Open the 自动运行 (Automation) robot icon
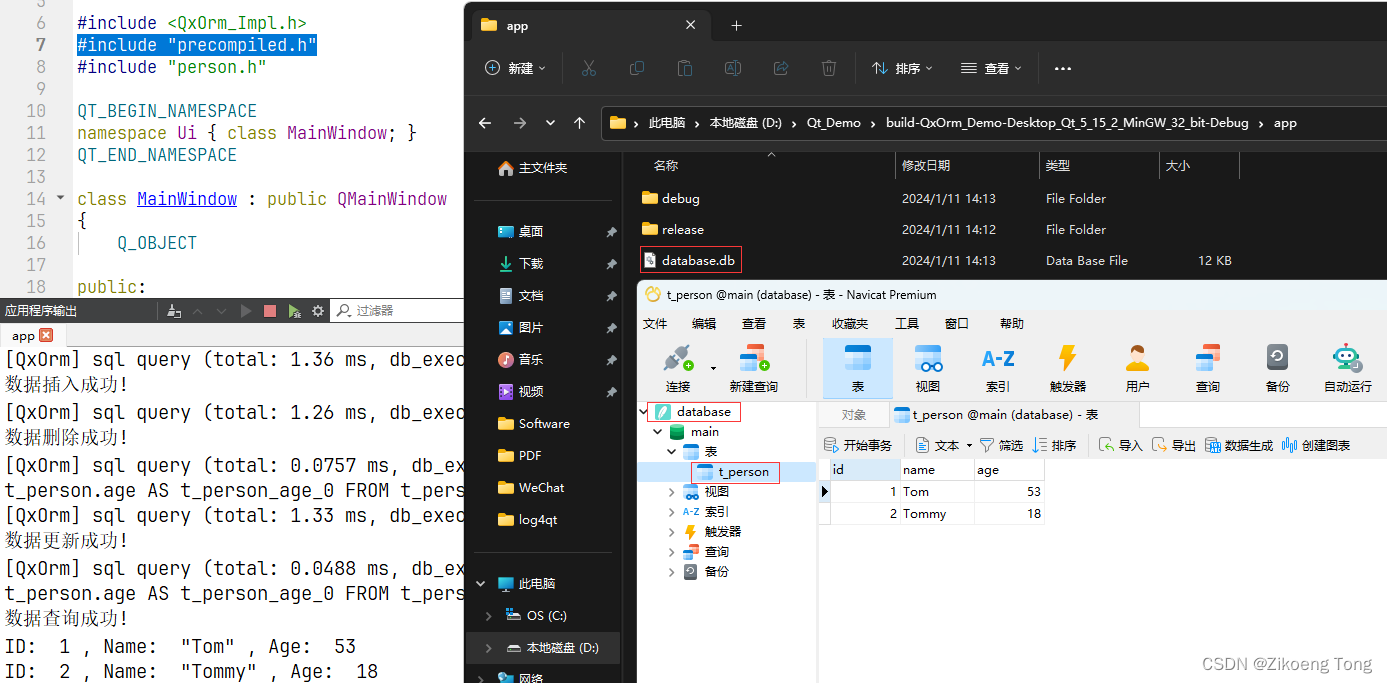The height and width of the screenshot is (683, 1387). [x=1347, y=365]
